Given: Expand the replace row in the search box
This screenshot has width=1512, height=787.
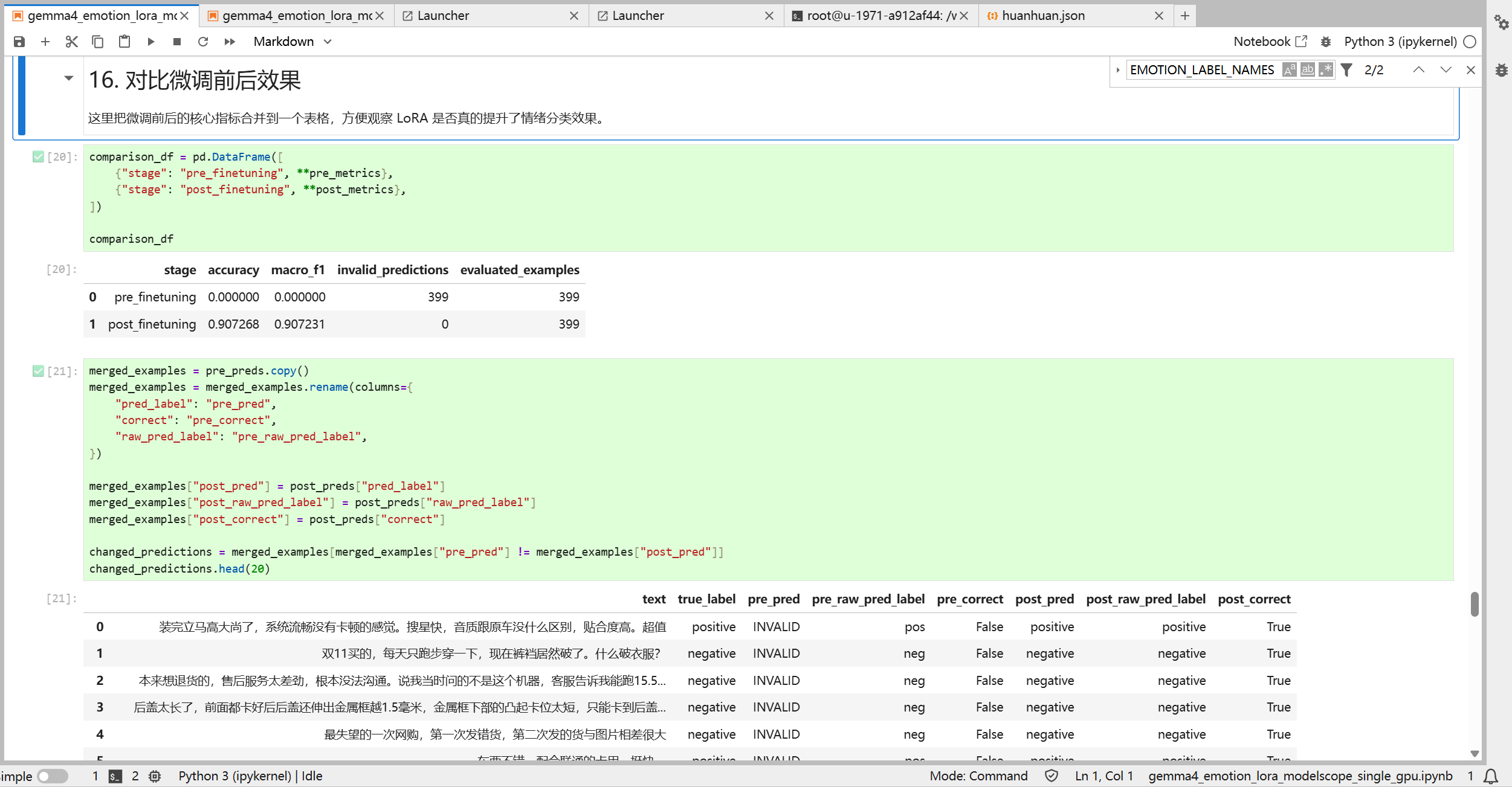Looking at the screenshot, I should (1118, 70).
